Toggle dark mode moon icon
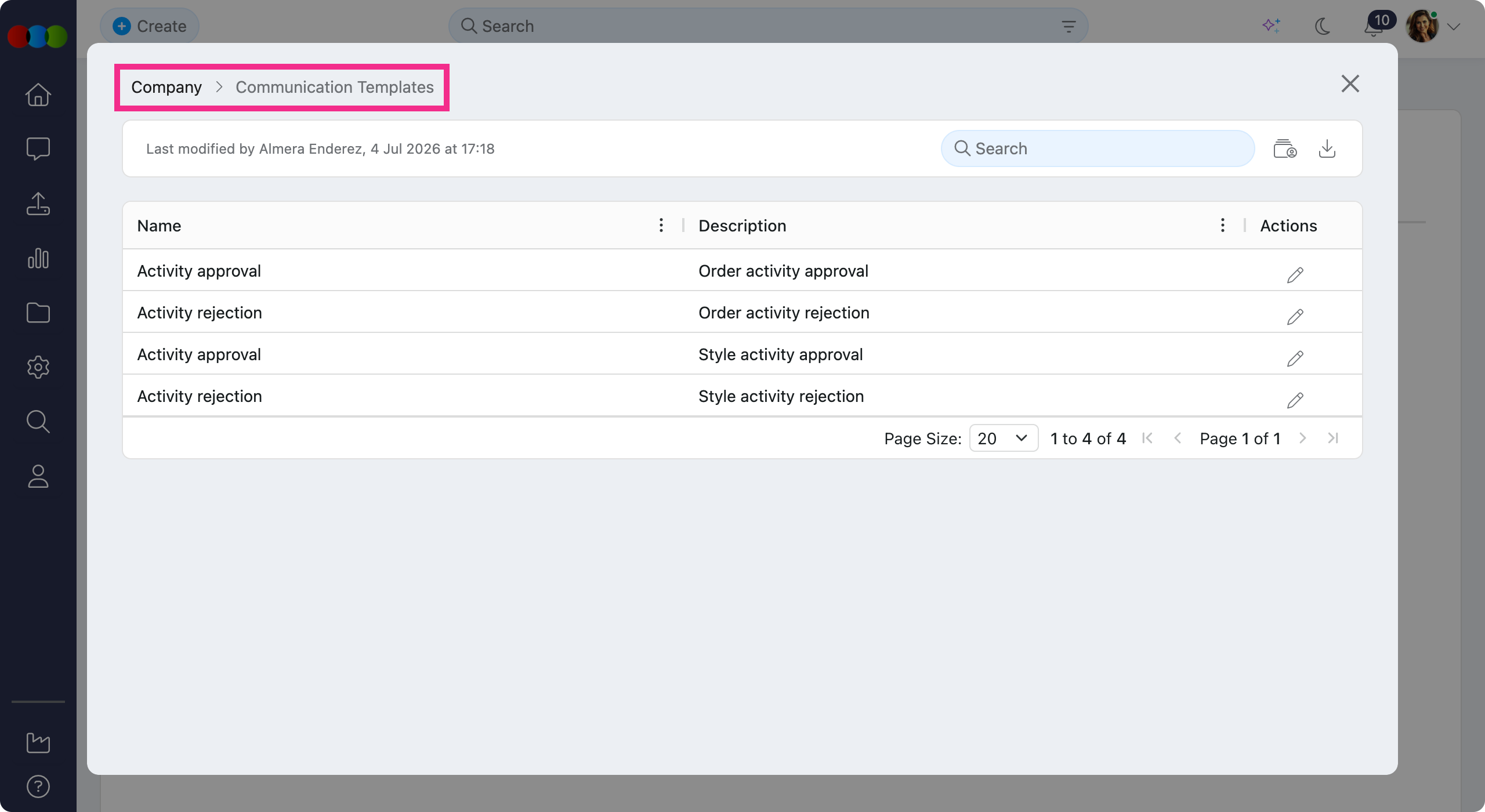1485x812 pixels. point(1323,26)
